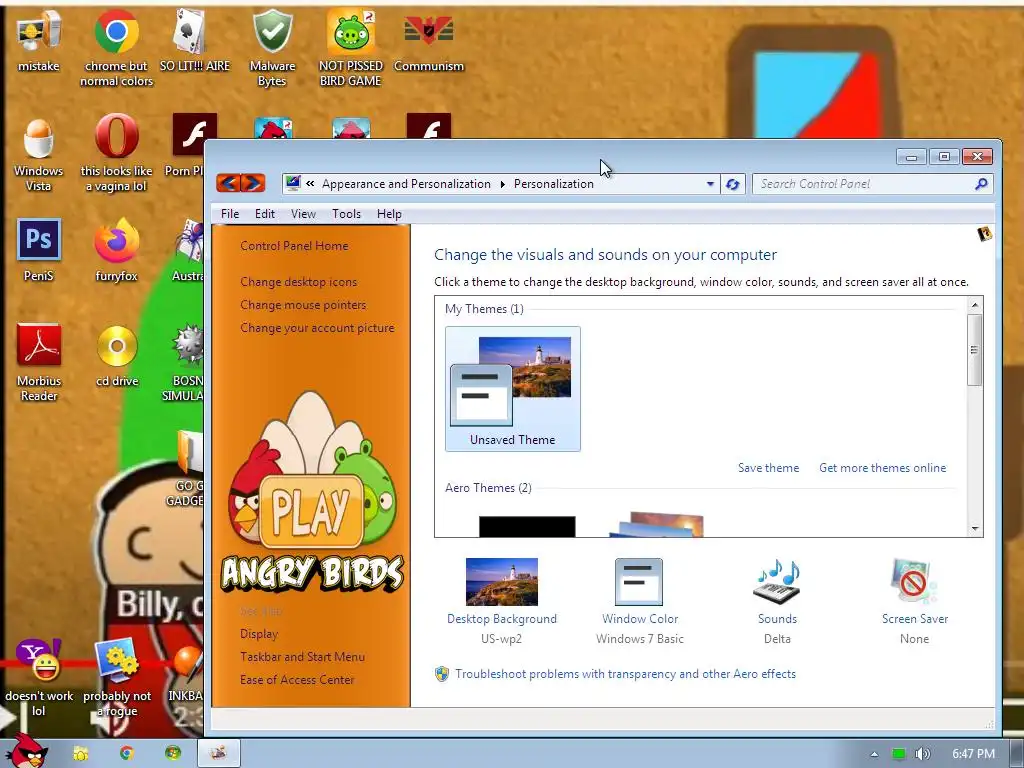Open 'Taskbar and Start Menu' link

tap(302, 656)
